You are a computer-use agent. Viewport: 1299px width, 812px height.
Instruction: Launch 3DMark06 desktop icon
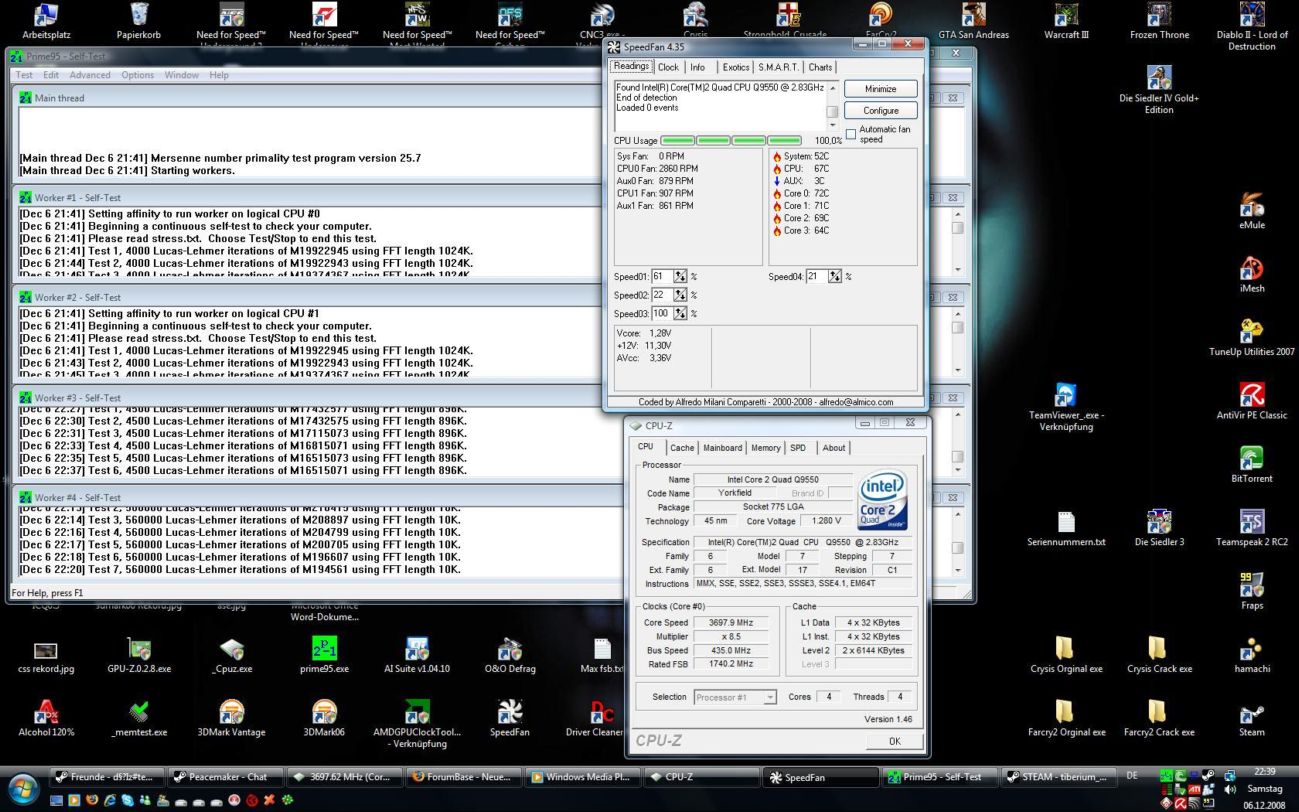click(x=325, y=716)
